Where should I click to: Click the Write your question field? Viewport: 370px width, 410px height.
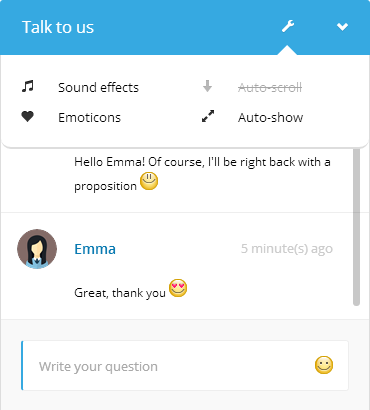[185, 365]
